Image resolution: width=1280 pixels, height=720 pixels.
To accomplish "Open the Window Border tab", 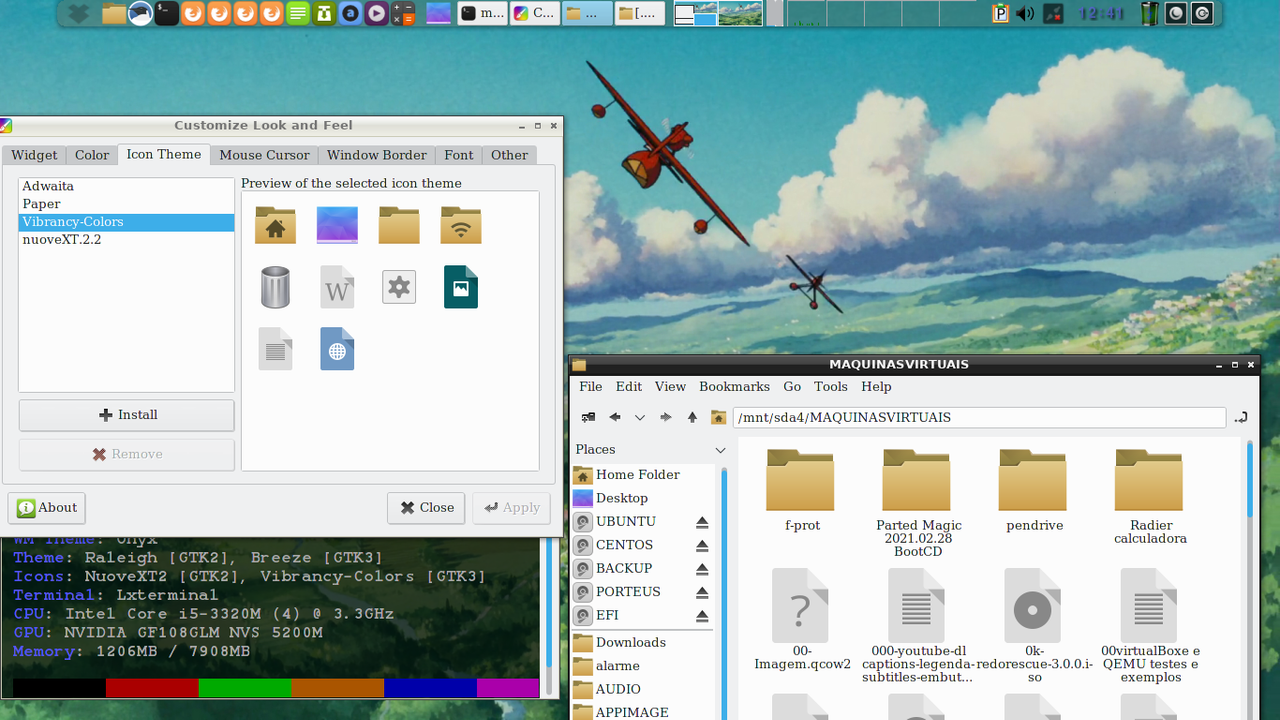I will (x=376, y=155).
